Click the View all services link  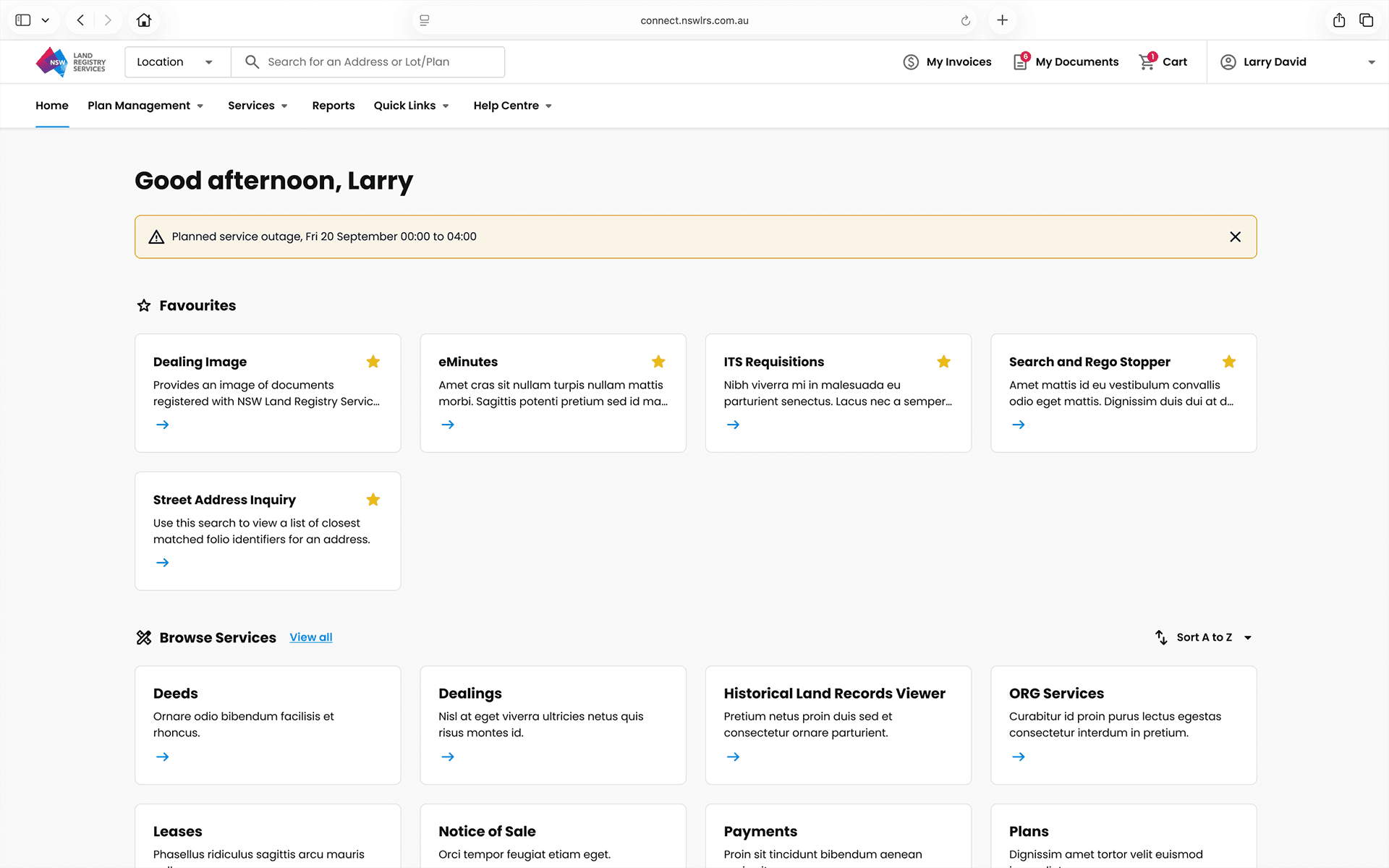311,637
